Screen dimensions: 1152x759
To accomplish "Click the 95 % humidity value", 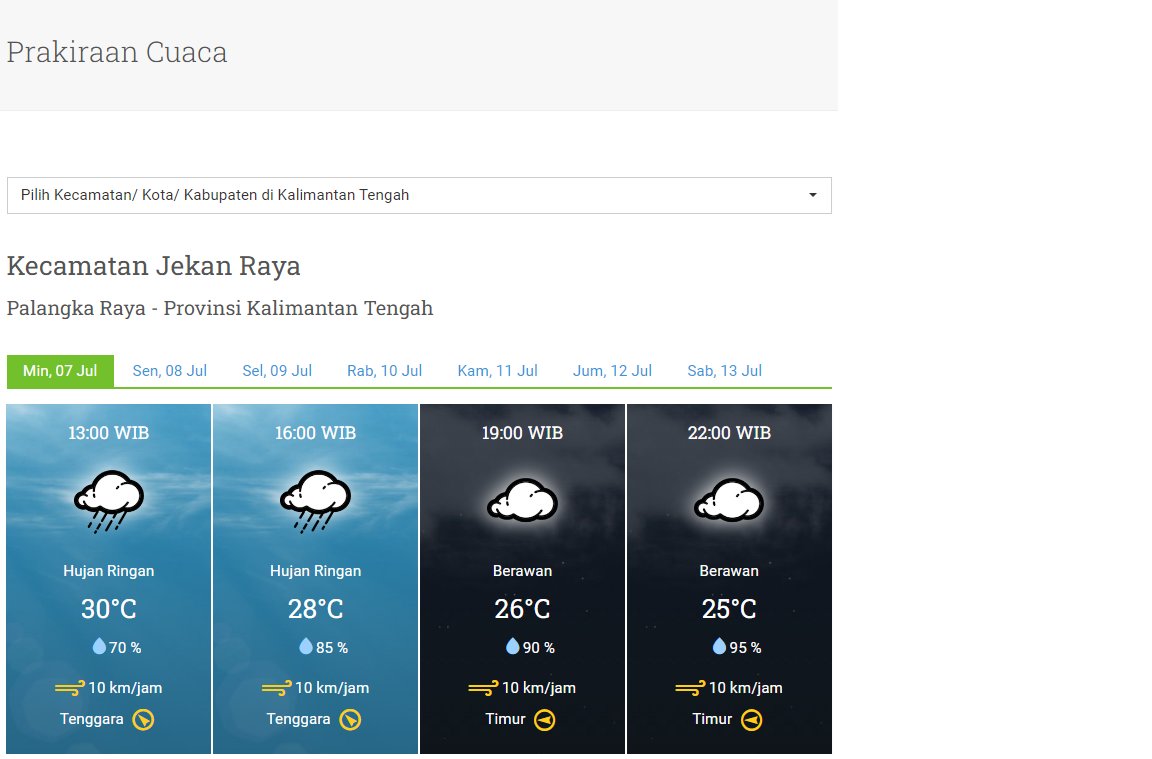I will click(745, 648).
